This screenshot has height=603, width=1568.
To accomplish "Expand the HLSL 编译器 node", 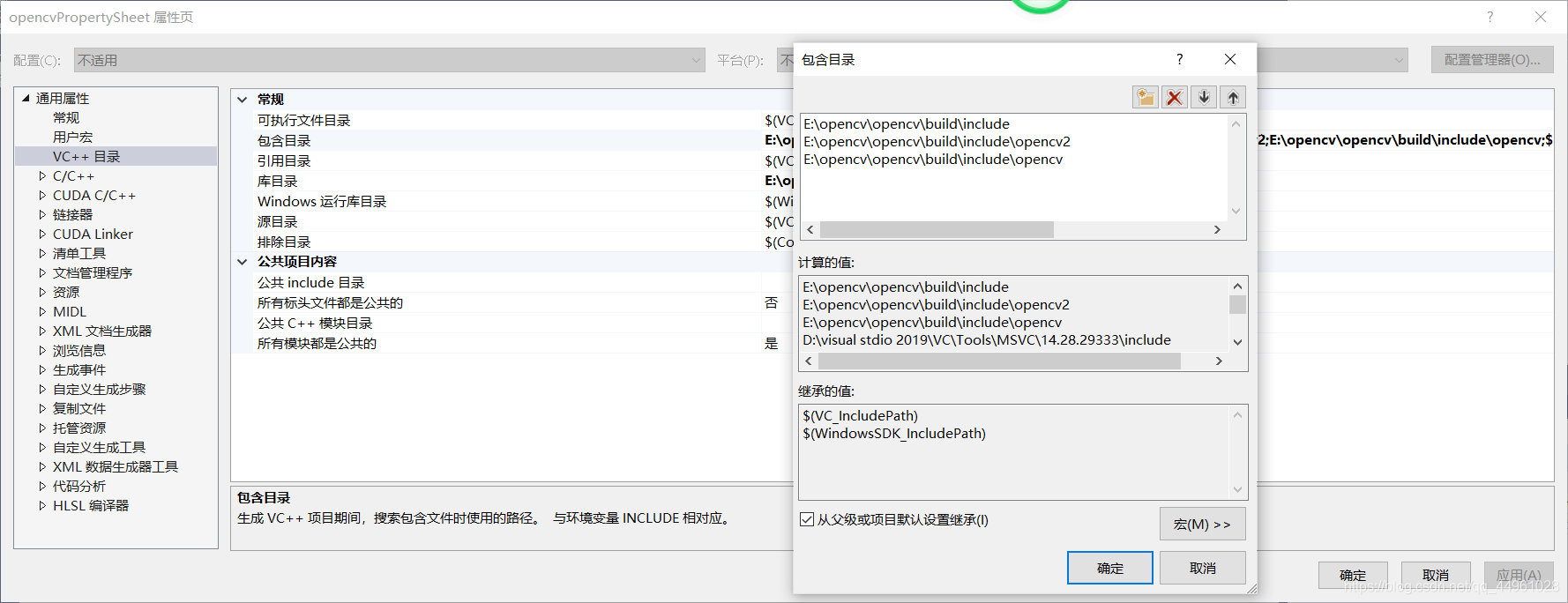I will tap(42, 505).
